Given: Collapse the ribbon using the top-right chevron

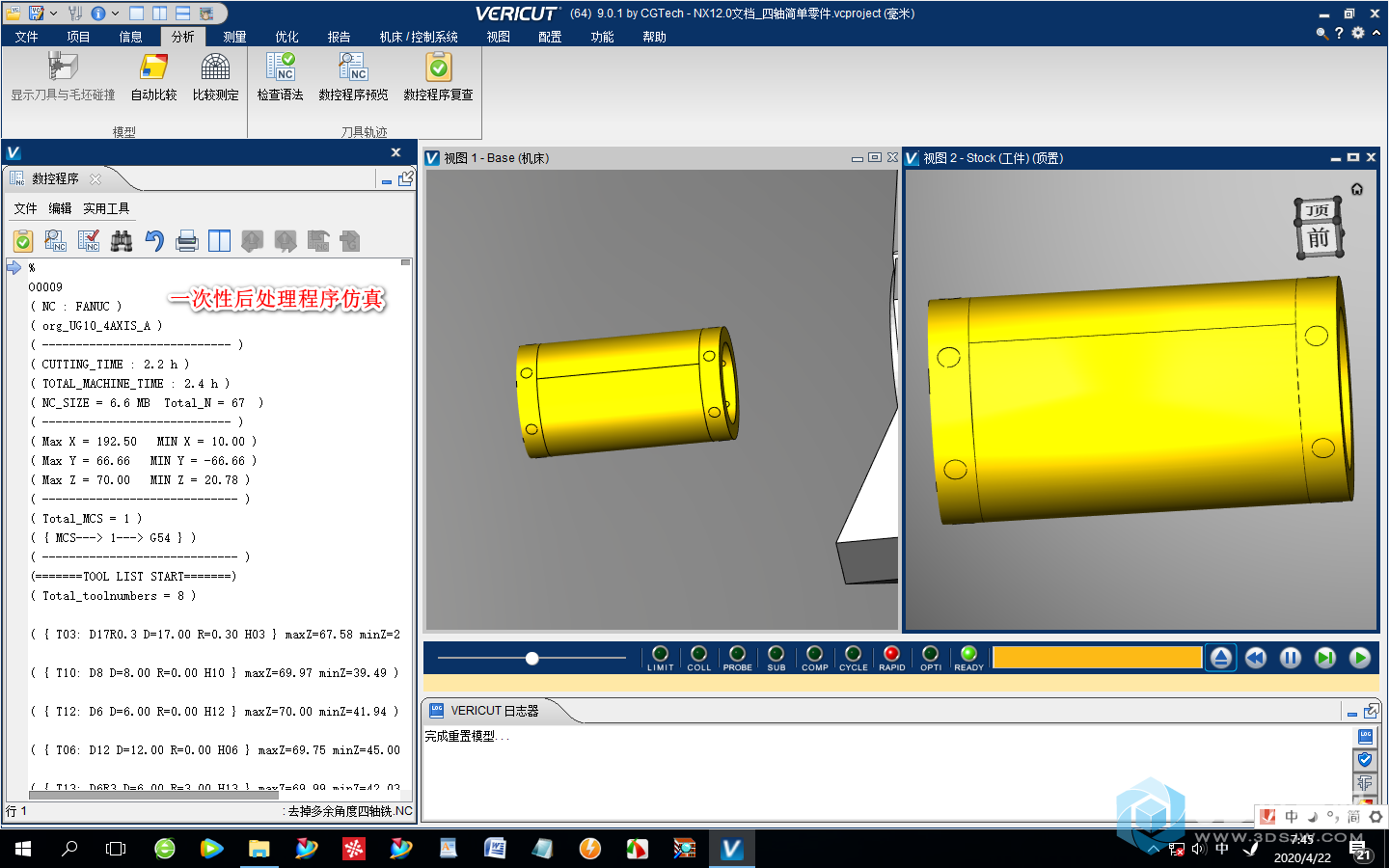Looking at the screenshot, I should 1376,33.
